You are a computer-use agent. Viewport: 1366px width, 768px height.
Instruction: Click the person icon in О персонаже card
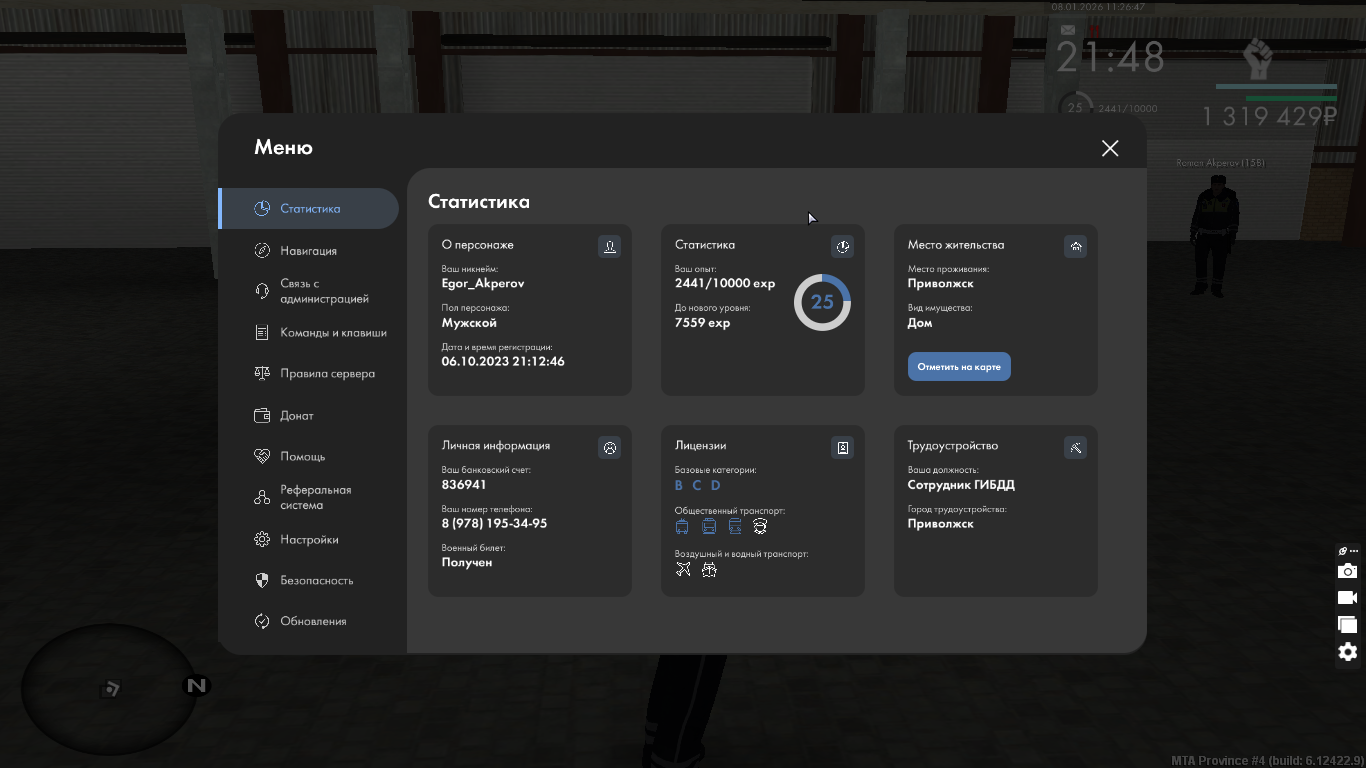pos(609,246)
